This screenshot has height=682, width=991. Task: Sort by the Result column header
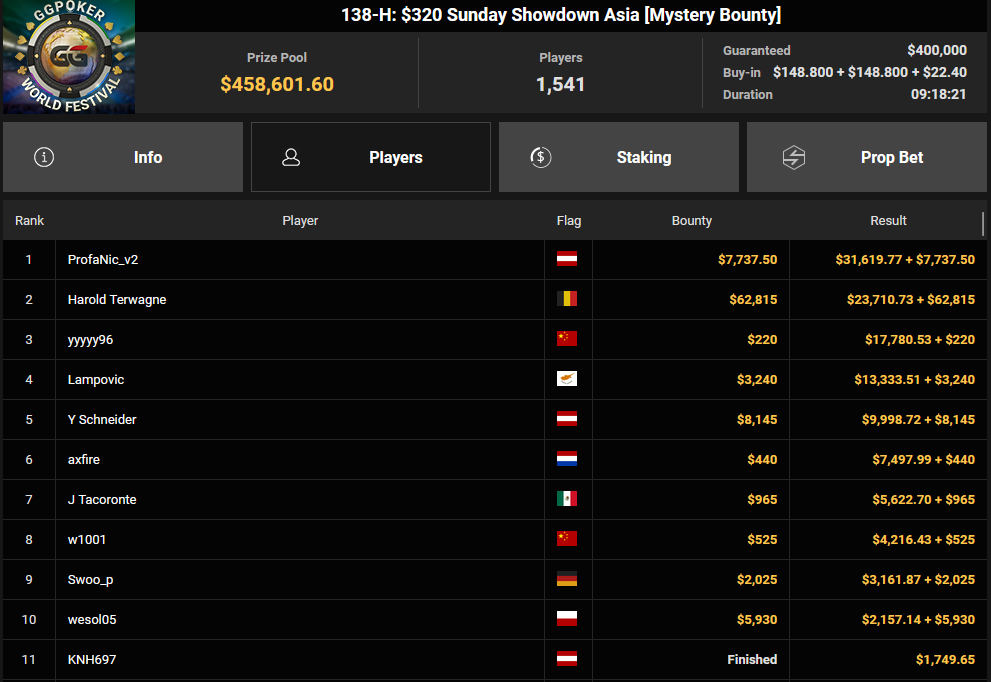[x=888, y=221]
